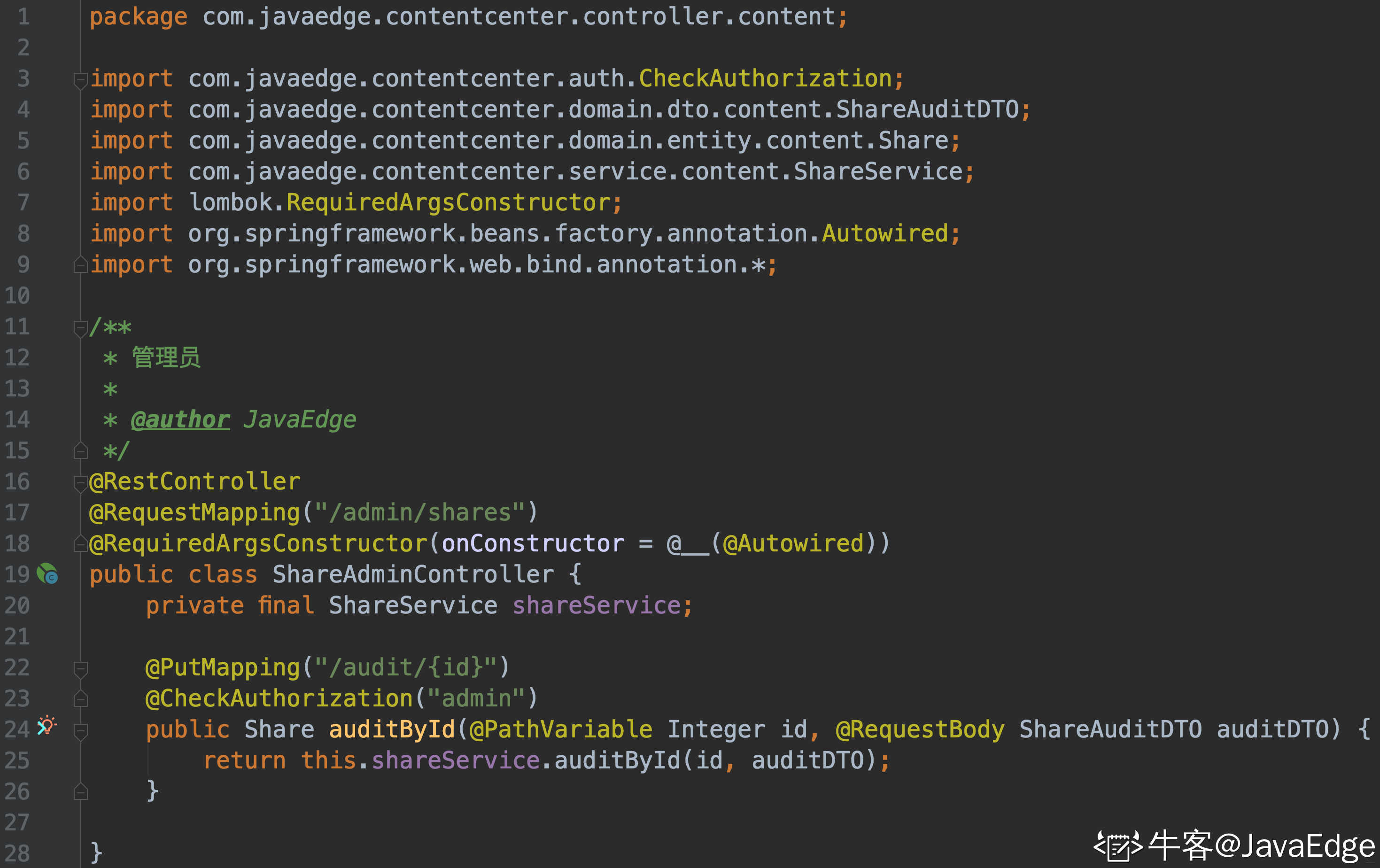Viewport: 1380px width, 868px height.
Task: Click the shareService field name on line 20
Action: pyautogui.click(x=596, y=605)
